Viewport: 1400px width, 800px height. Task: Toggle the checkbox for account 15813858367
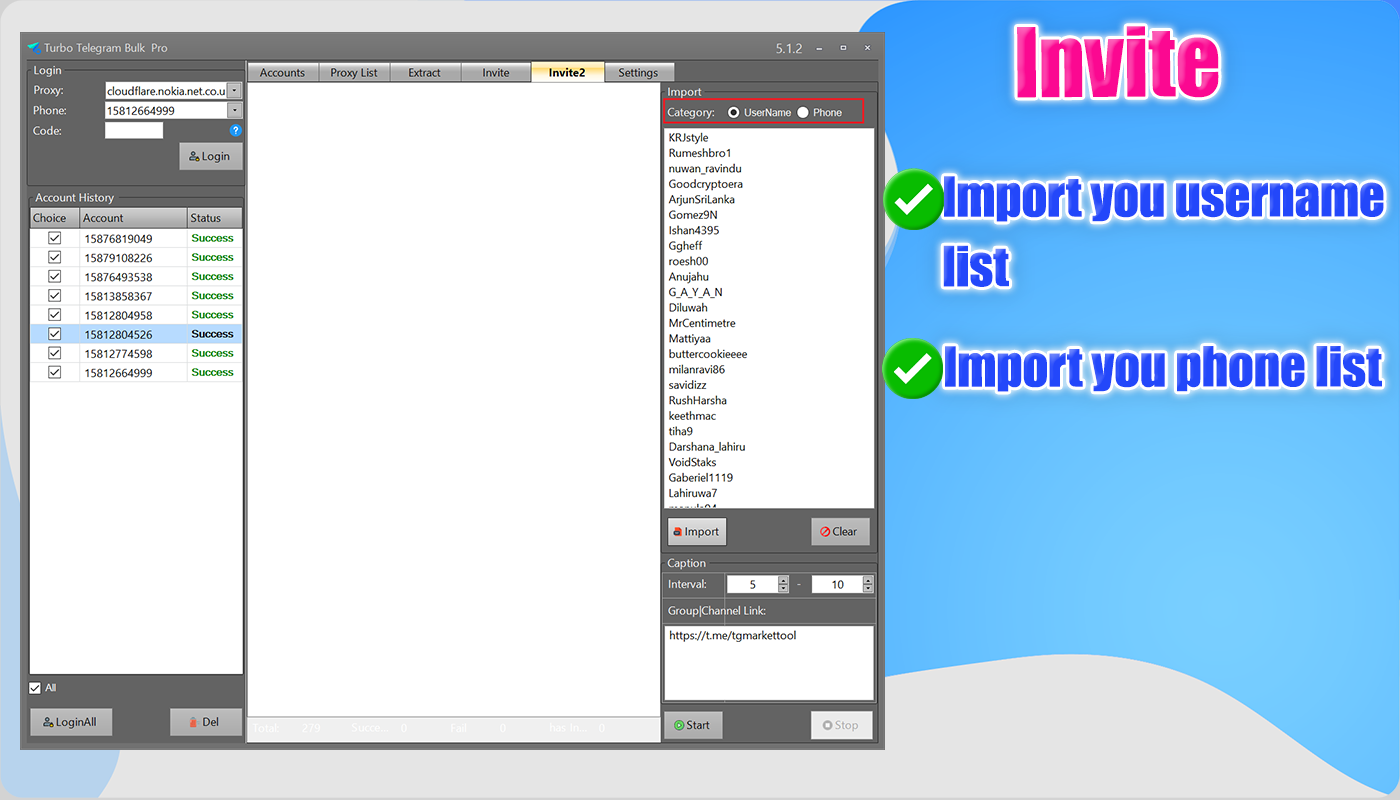[x=55, y=296]
